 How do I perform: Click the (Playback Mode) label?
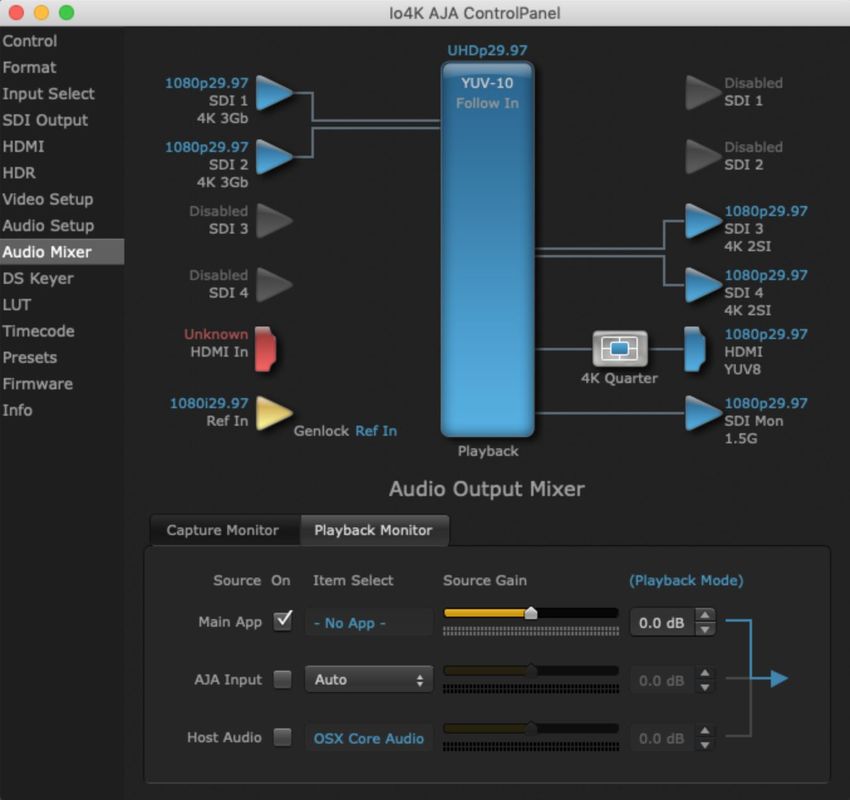click(686, 580)
